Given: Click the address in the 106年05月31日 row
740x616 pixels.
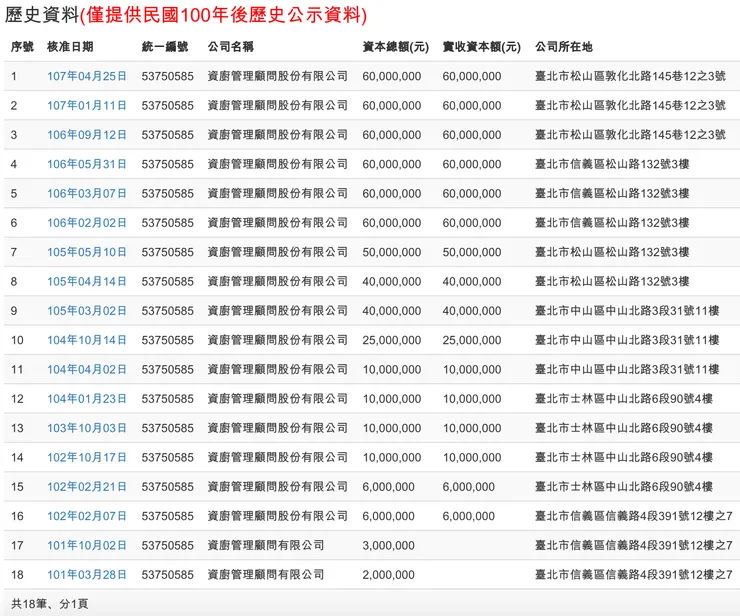Looking at the screenshot, I should pos(612,164).
